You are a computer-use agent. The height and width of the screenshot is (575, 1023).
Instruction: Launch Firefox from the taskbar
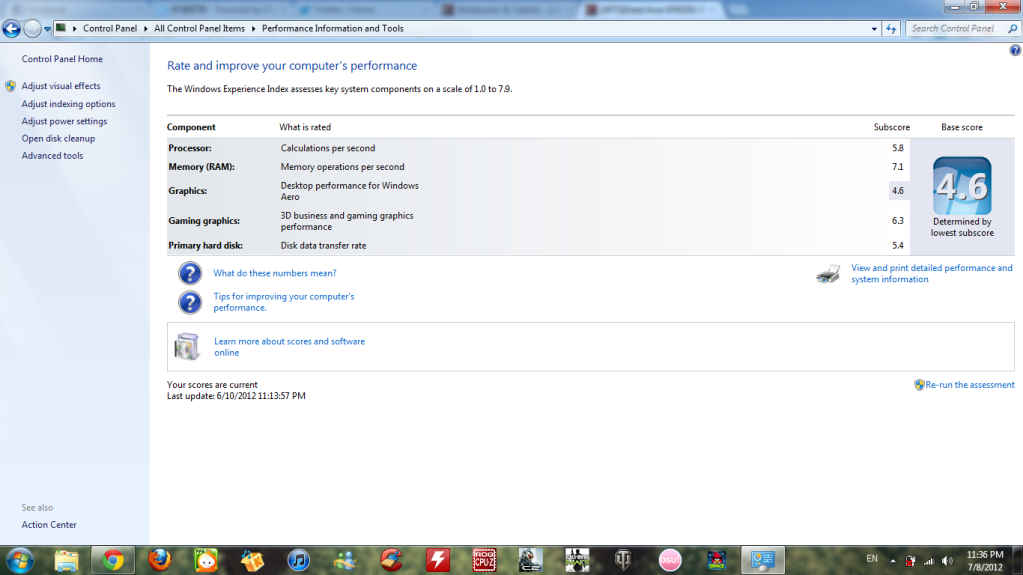point(159,560)
